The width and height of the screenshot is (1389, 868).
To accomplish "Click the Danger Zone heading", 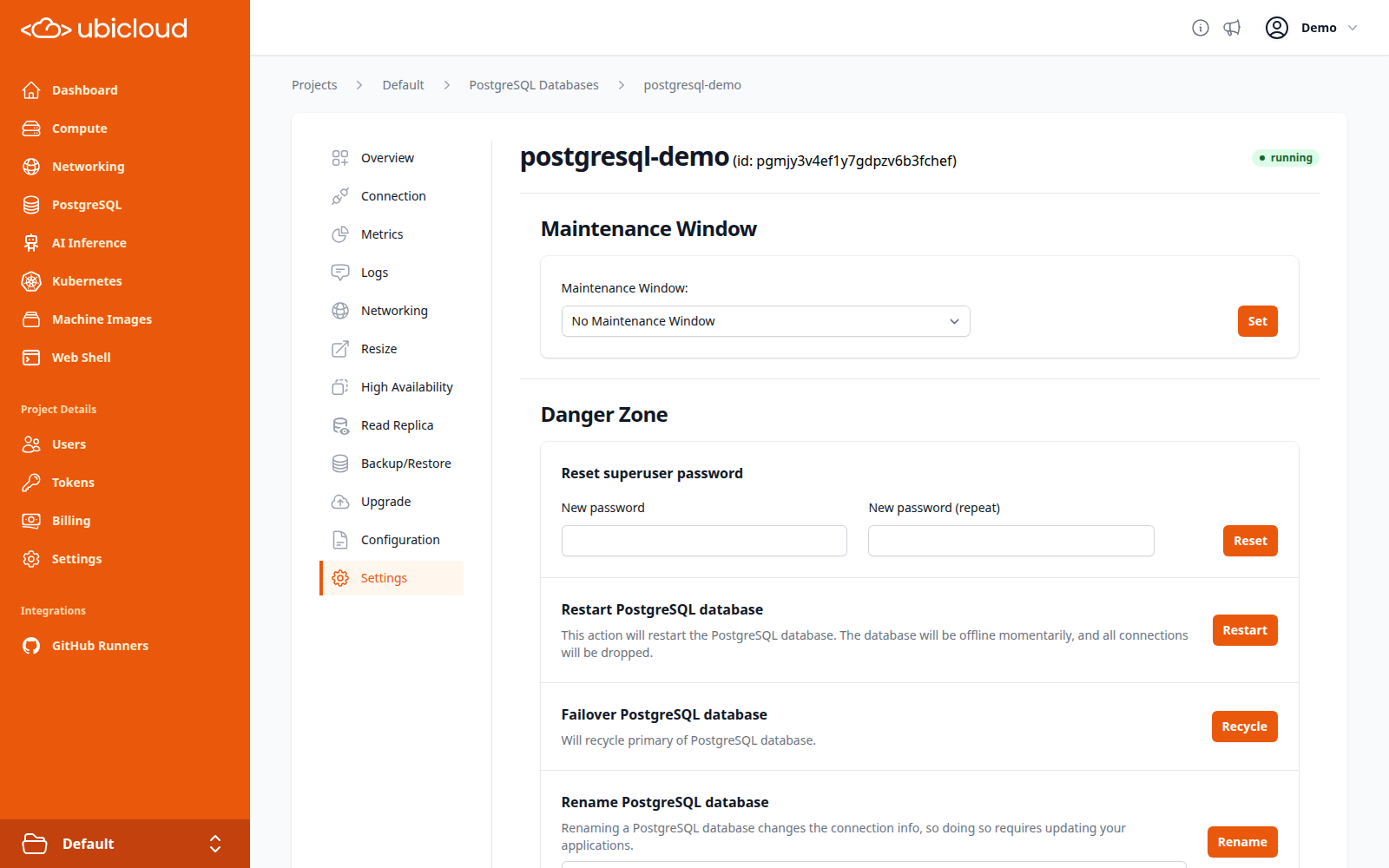I will click(604, 415).
